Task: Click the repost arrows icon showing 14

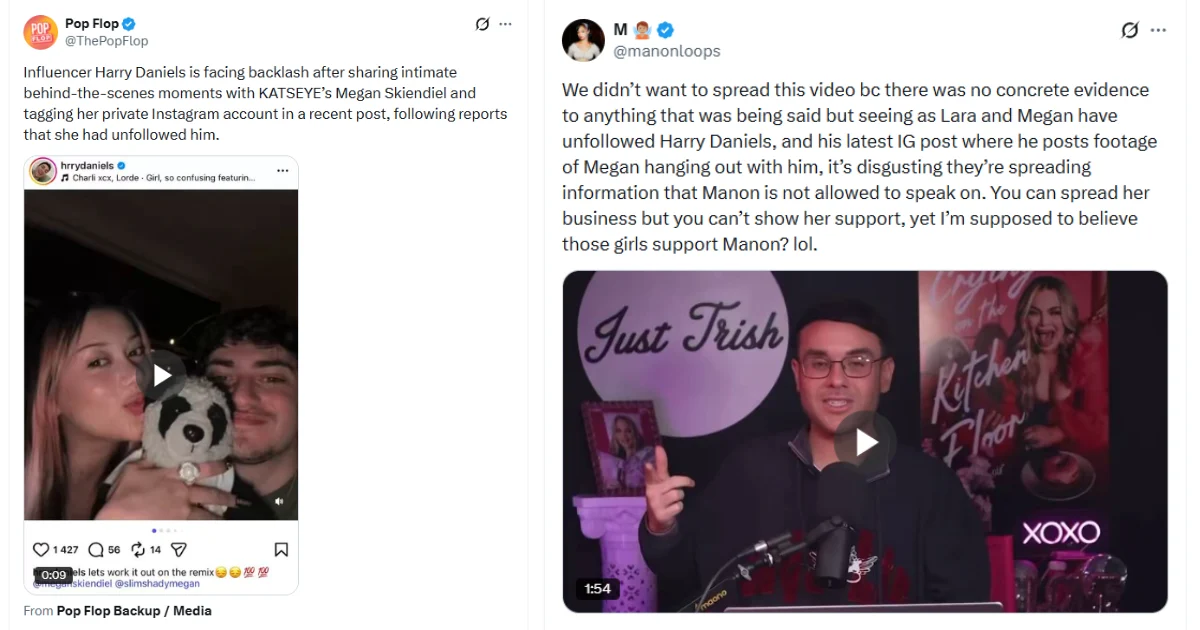Action: [139, 549]
